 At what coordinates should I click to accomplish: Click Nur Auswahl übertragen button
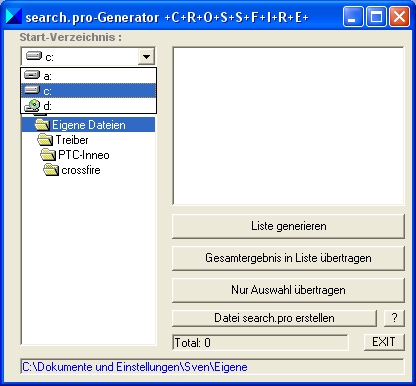[288, 290]
